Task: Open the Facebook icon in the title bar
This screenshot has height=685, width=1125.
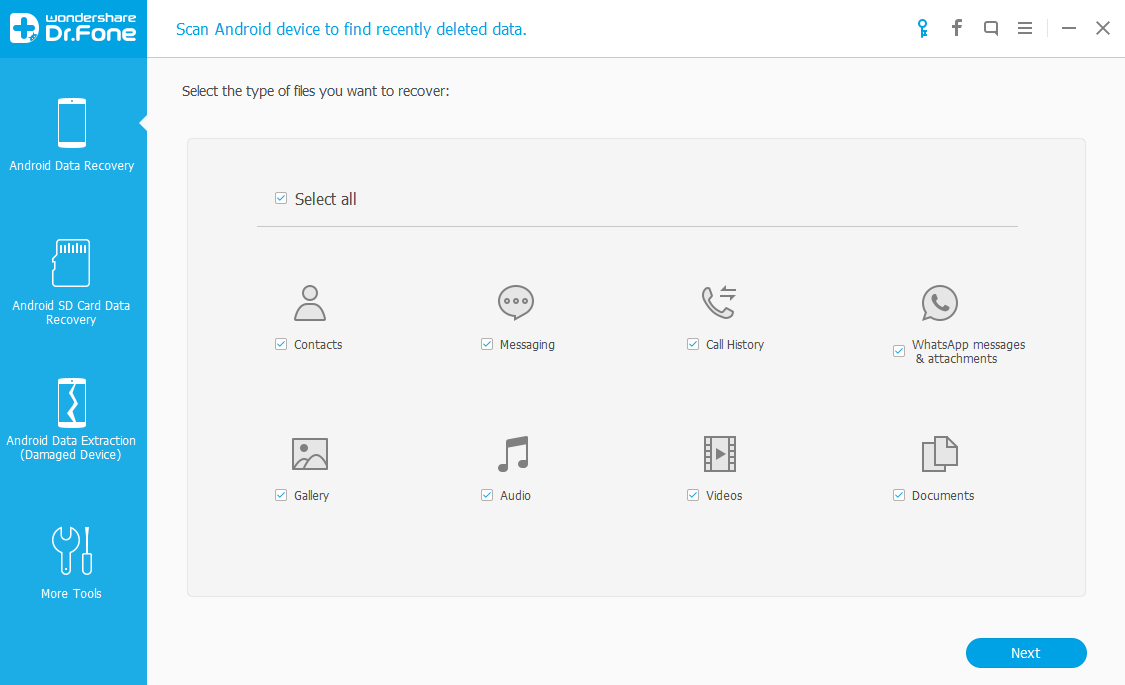Action: point(956,28)
